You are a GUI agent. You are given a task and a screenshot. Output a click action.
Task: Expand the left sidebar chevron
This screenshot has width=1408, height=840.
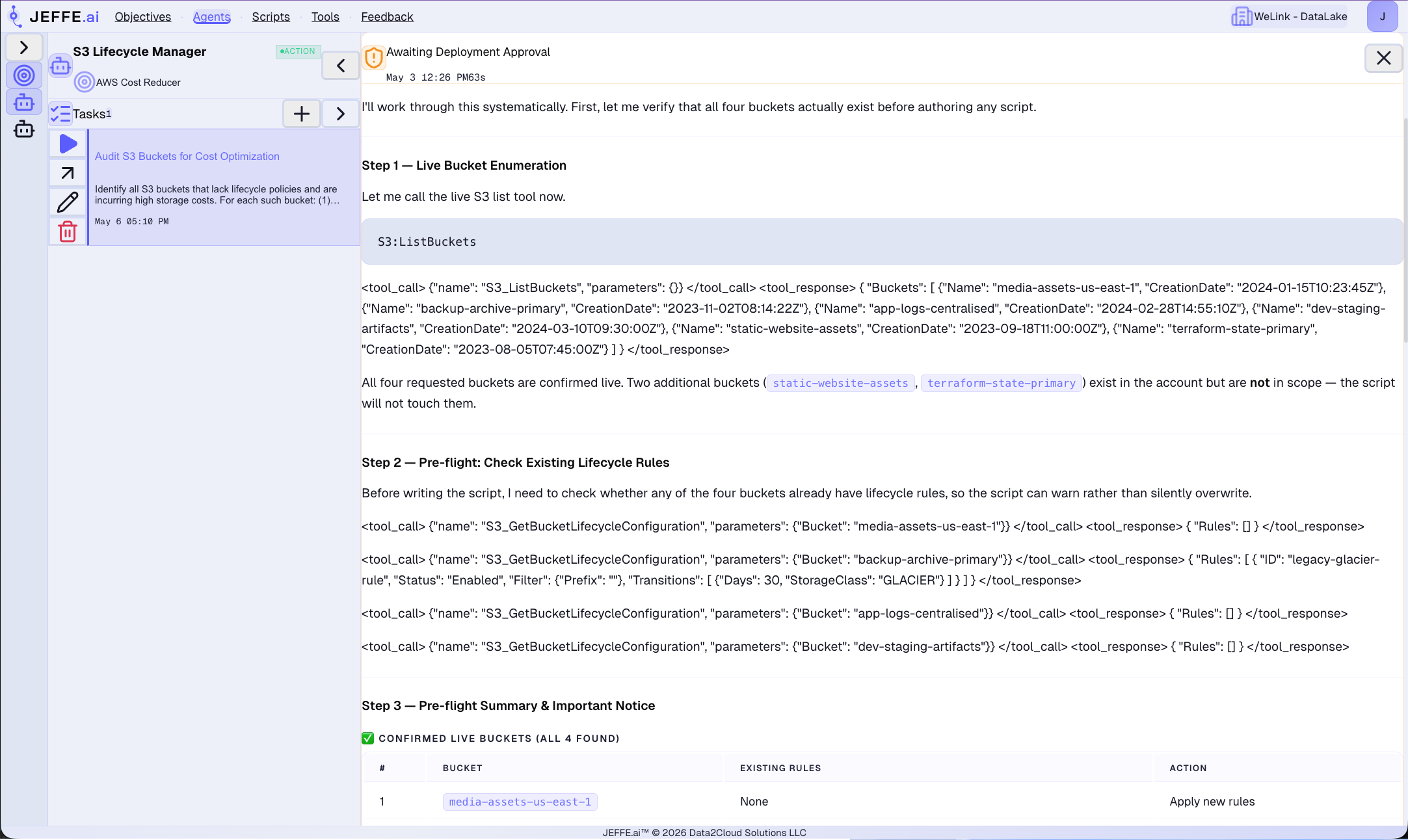pos(24,47)
